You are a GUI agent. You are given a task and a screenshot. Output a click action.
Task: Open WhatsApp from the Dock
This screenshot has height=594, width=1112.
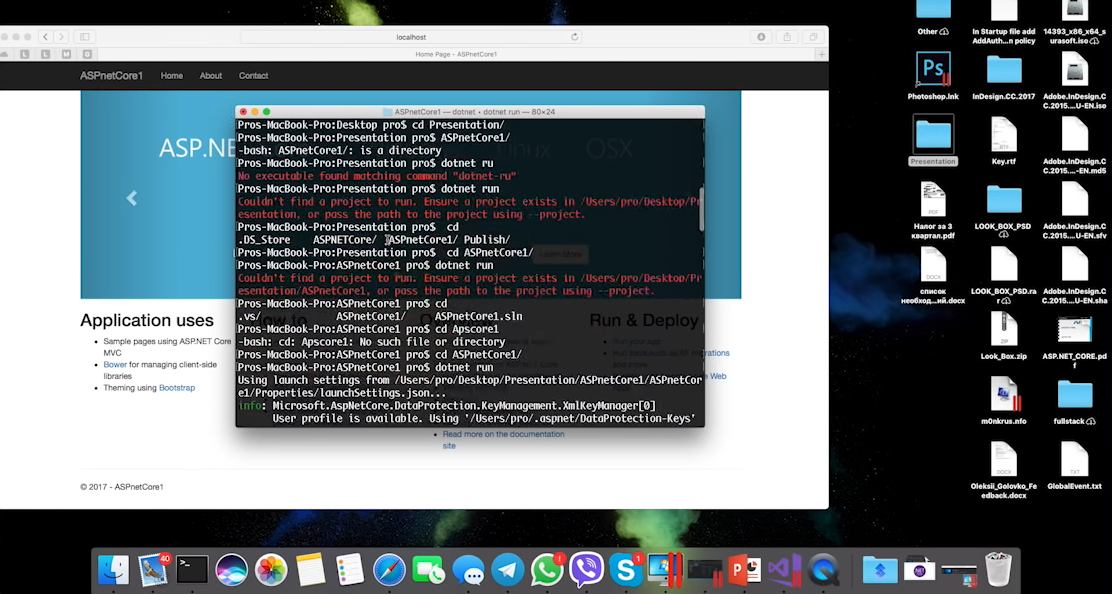click(x=547, y=569)
